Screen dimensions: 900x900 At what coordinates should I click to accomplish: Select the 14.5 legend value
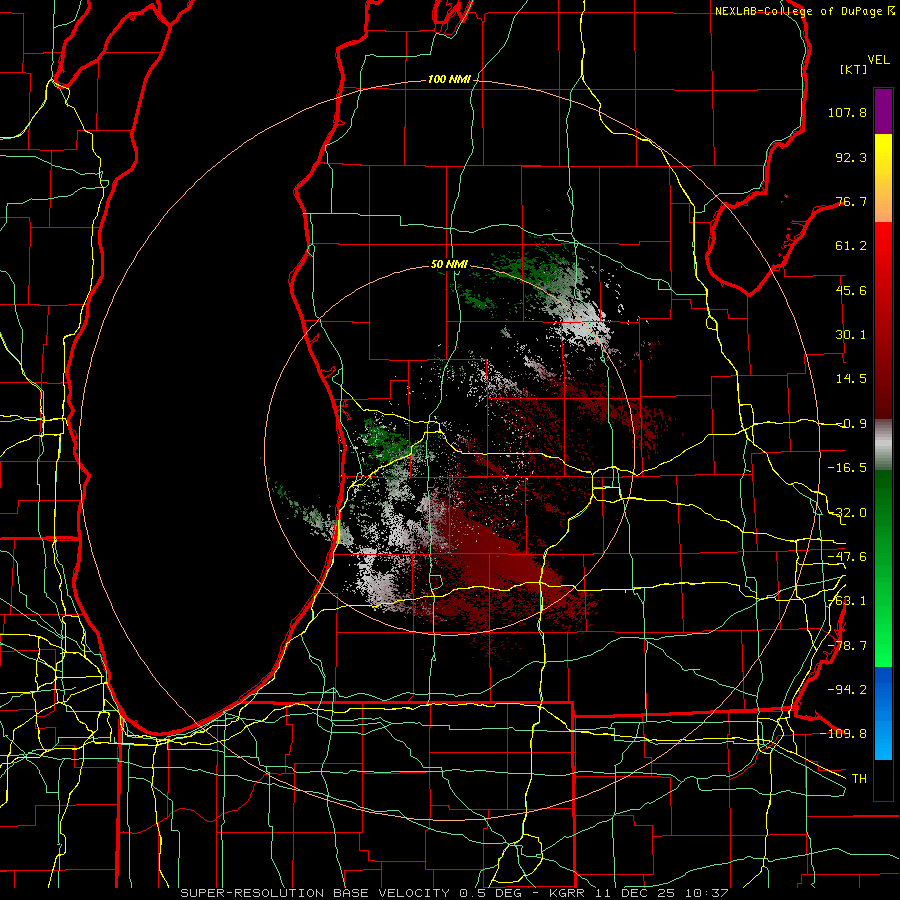point(851,379)
